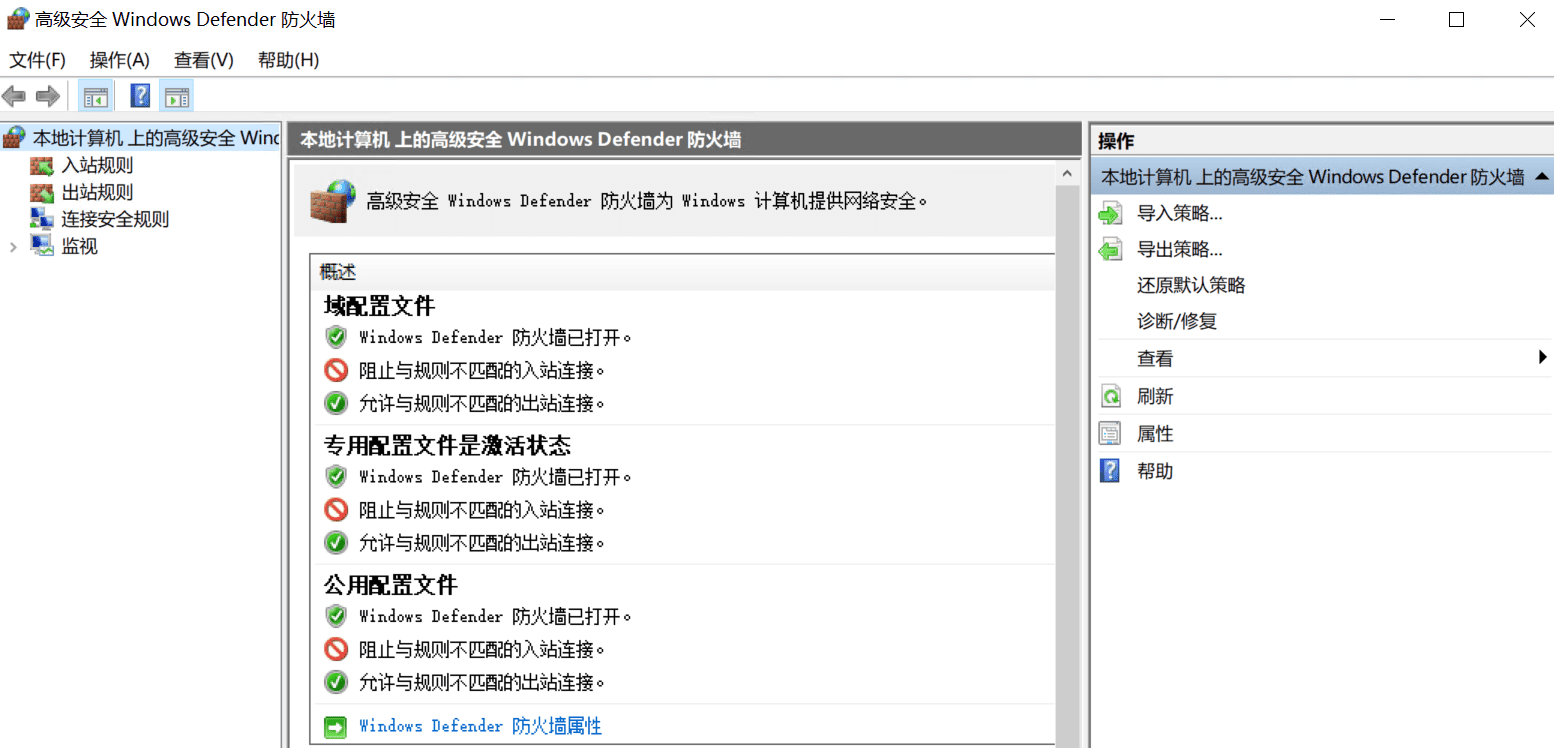Click the 导入策略 green arrow icon
The height and width of the screenshot is (748, 1554).
click(x=1110, y=213)
